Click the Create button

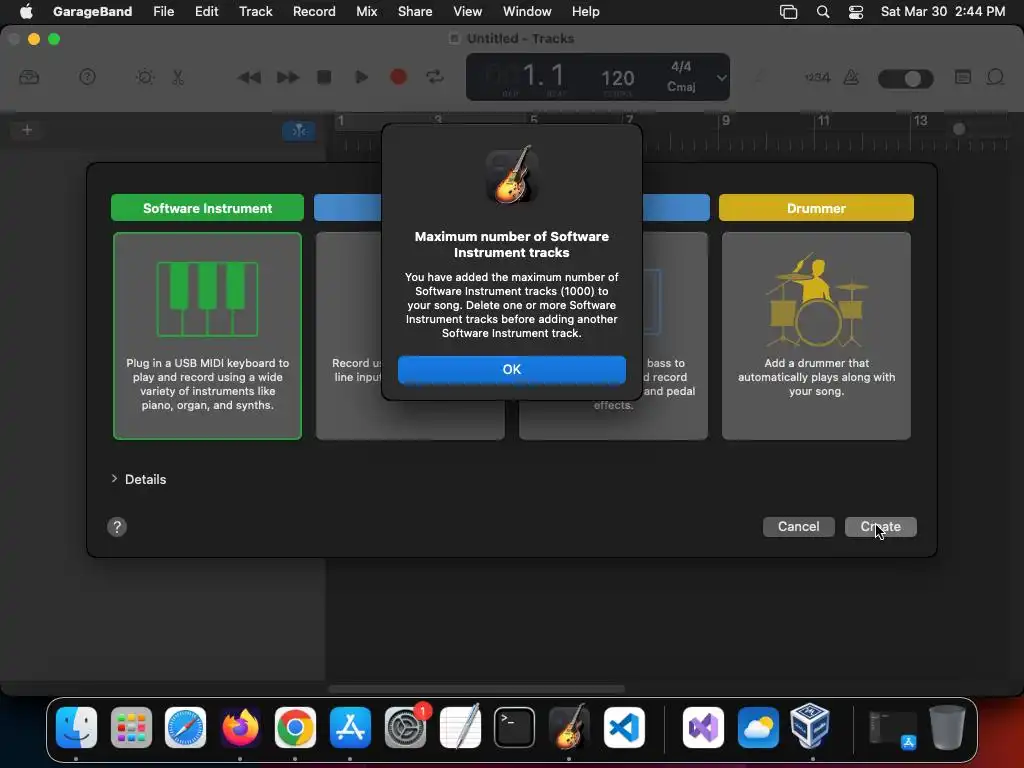(x=880, y=526)
